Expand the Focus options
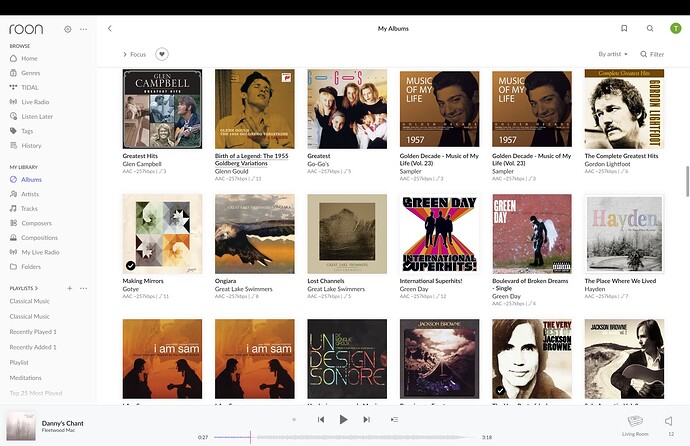 (135, 54)
